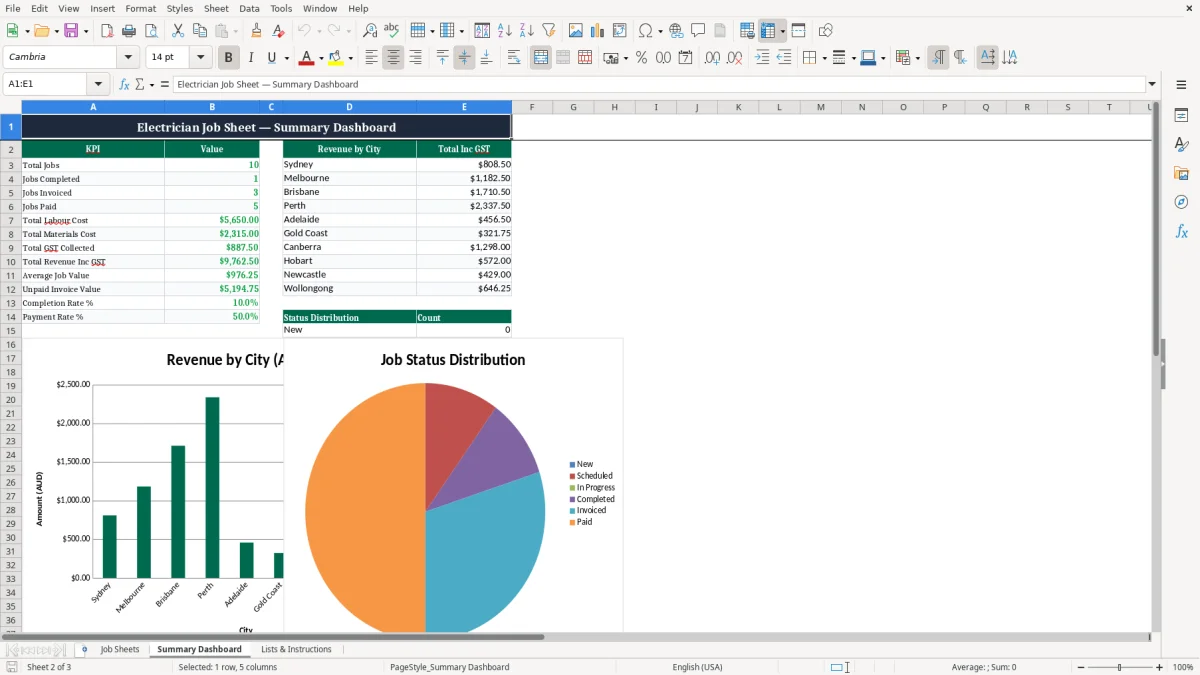Open the Font Size dropdown arrow
Image resolution: width=1200 pixels, height=675 pixels.
click(x=200, y=58)
